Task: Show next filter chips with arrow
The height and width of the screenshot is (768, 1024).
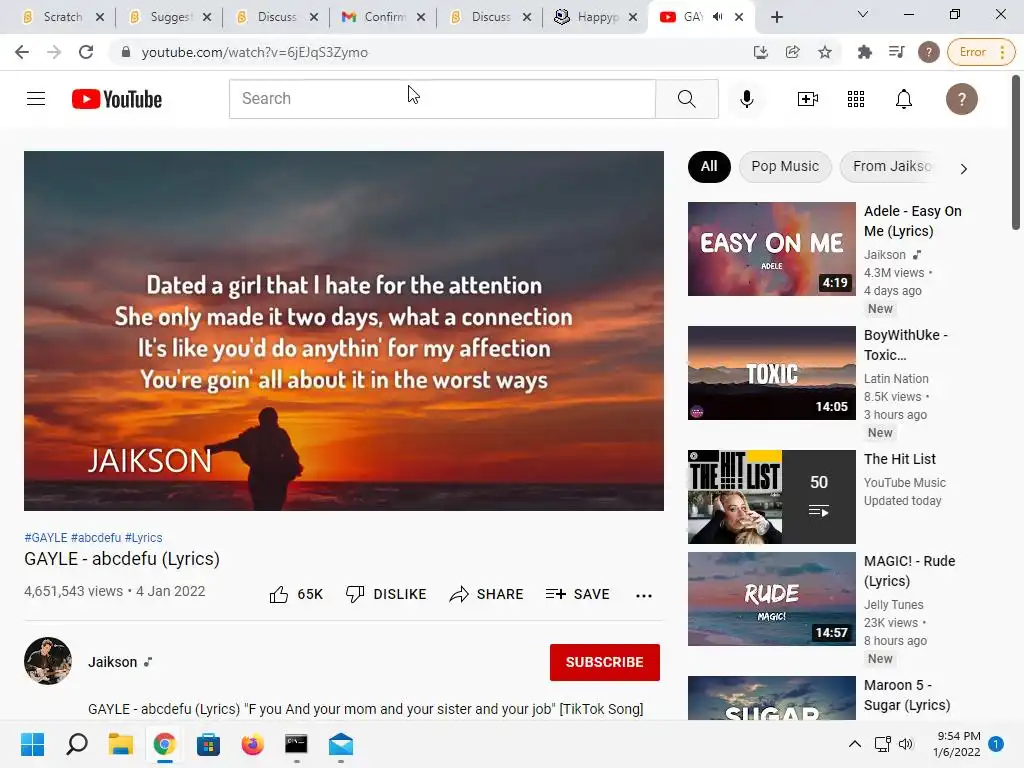Action: pyautogui.click(x=963, y=168)
